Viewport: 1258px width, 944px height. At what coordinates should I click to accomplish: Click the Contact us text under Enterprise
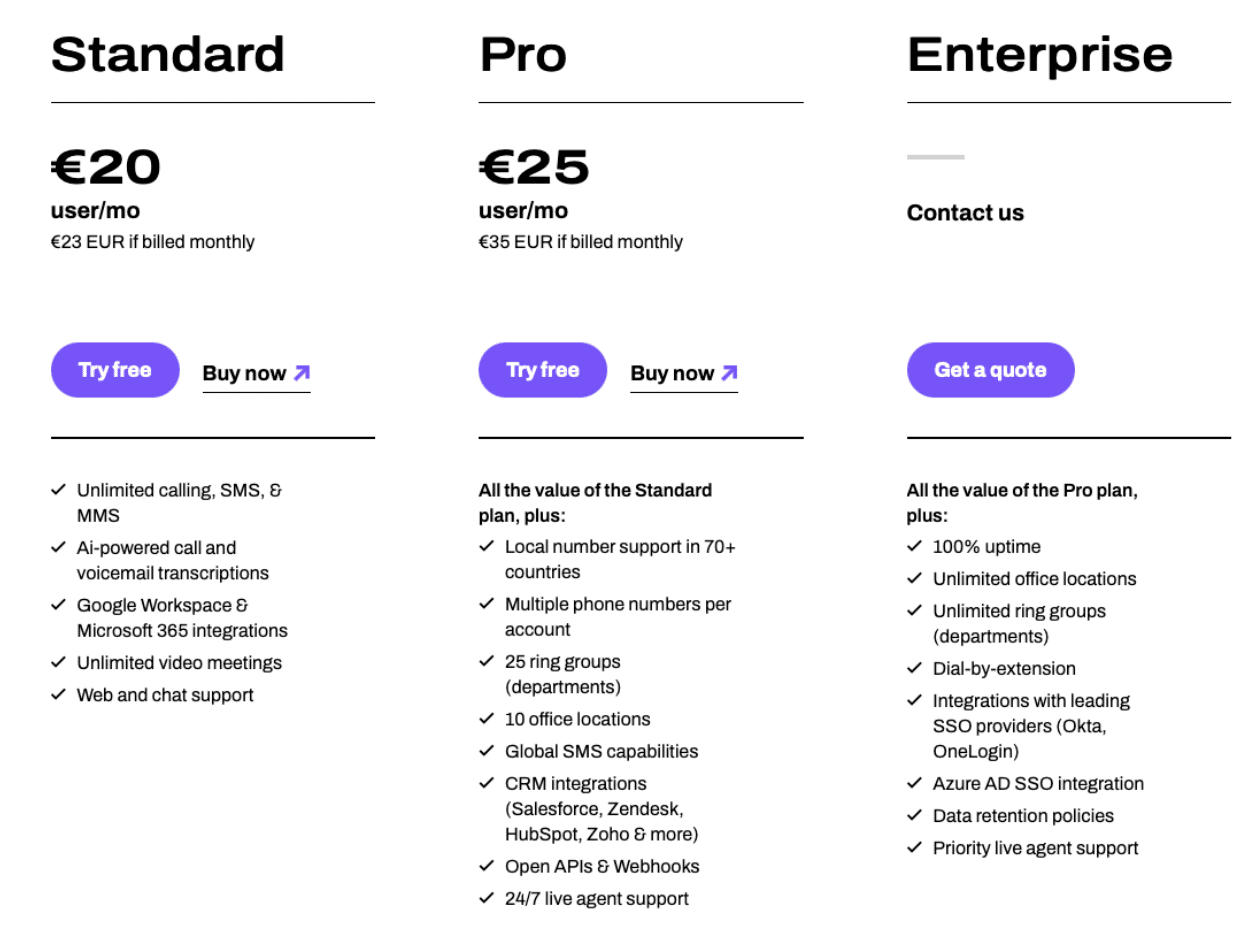(965, 213)
